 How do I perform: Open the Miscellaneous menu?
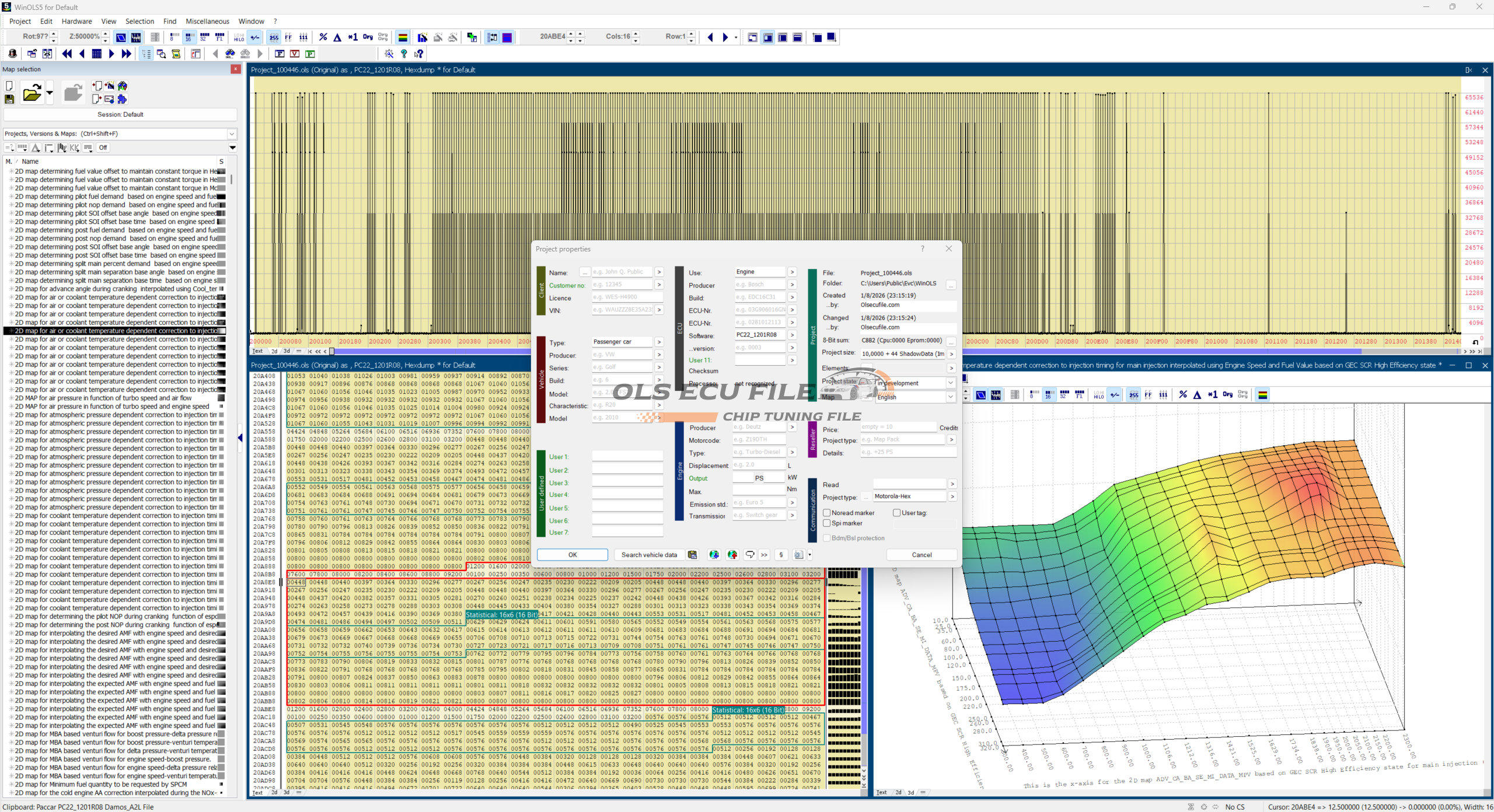tap(207, 22)
